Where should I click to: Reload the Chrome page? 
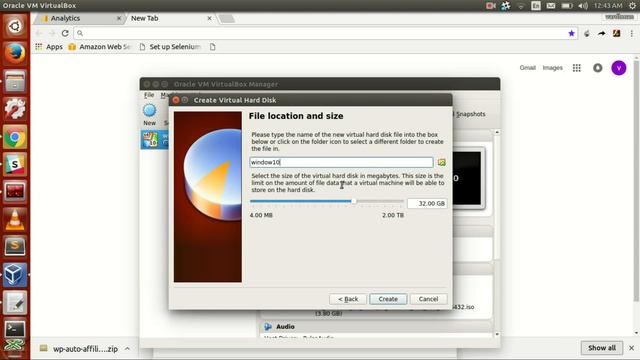click(65, 33)
